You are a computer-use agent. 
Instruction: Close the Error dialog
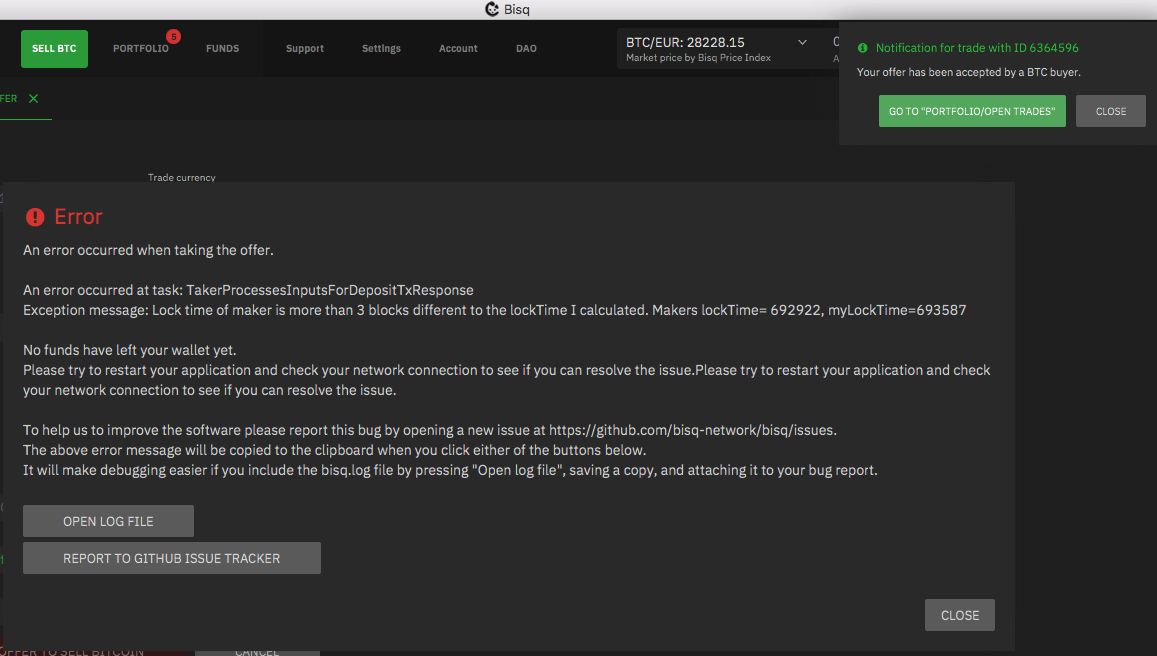[x=959, y=615]
